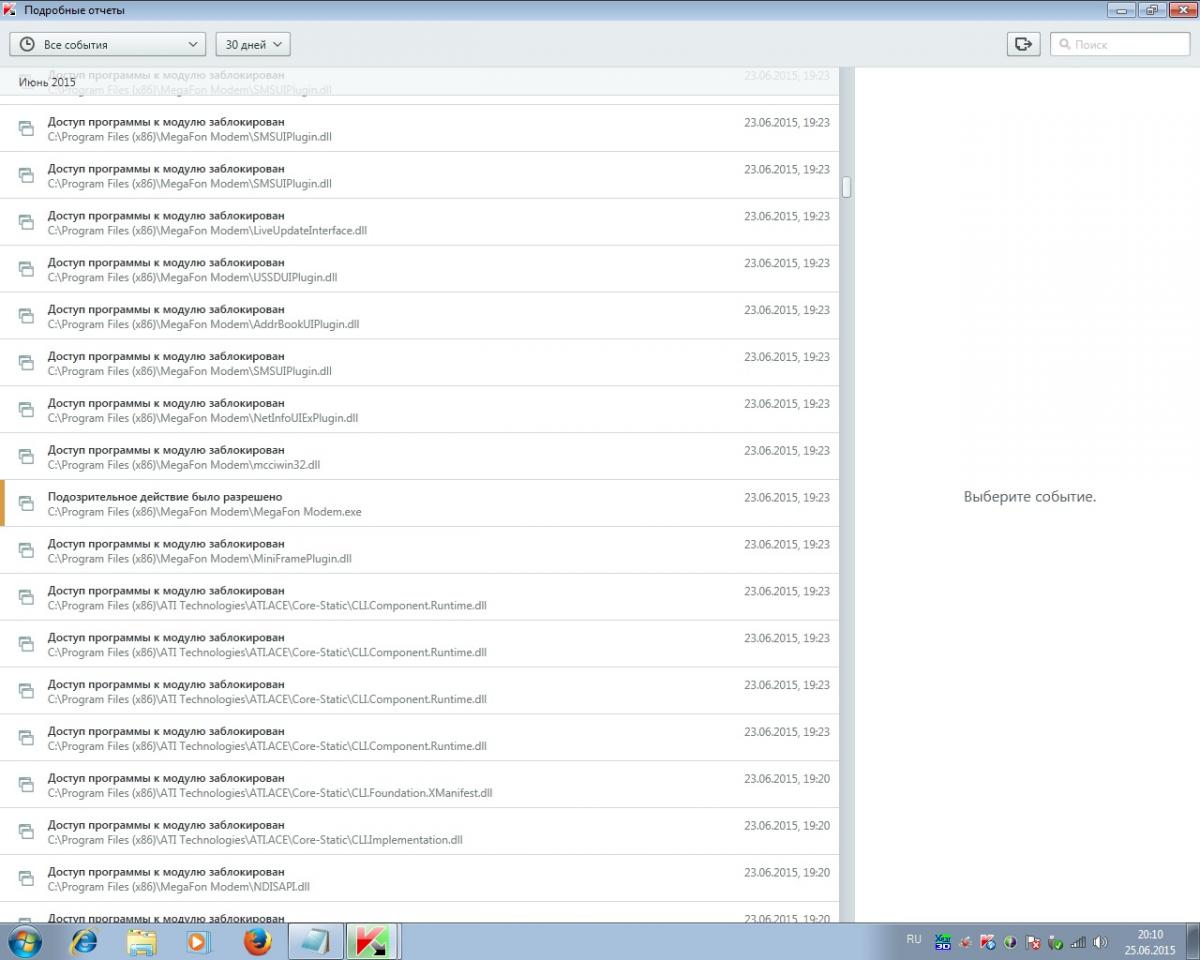Click the module icon beside mcciwin32.dll
Screen dimensions: 1200x960
pyautogui.click(x=26, y=456)
